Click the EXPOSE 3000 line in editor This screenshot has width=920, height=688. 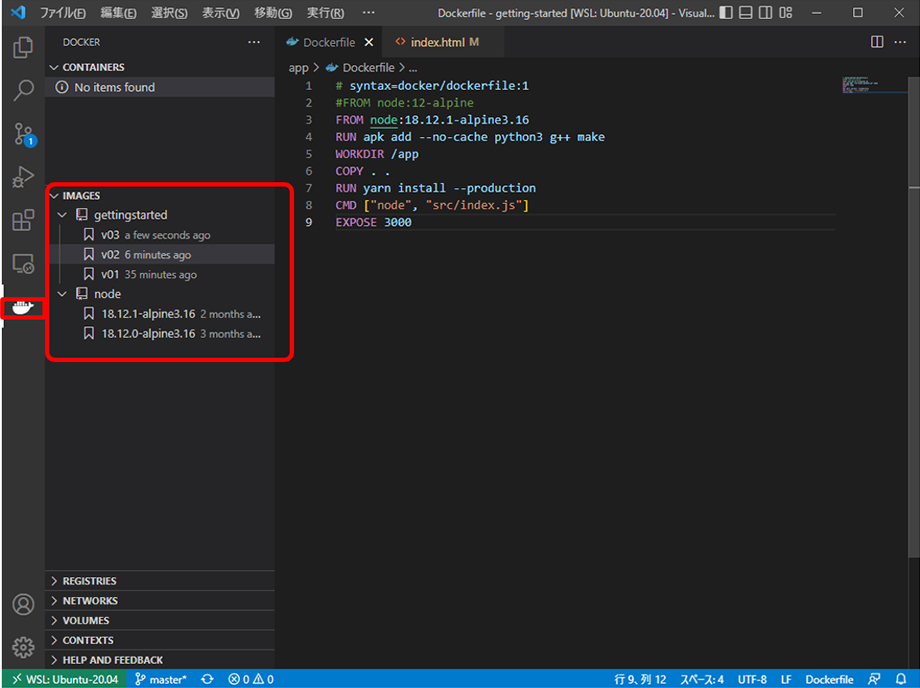[374, 222]
